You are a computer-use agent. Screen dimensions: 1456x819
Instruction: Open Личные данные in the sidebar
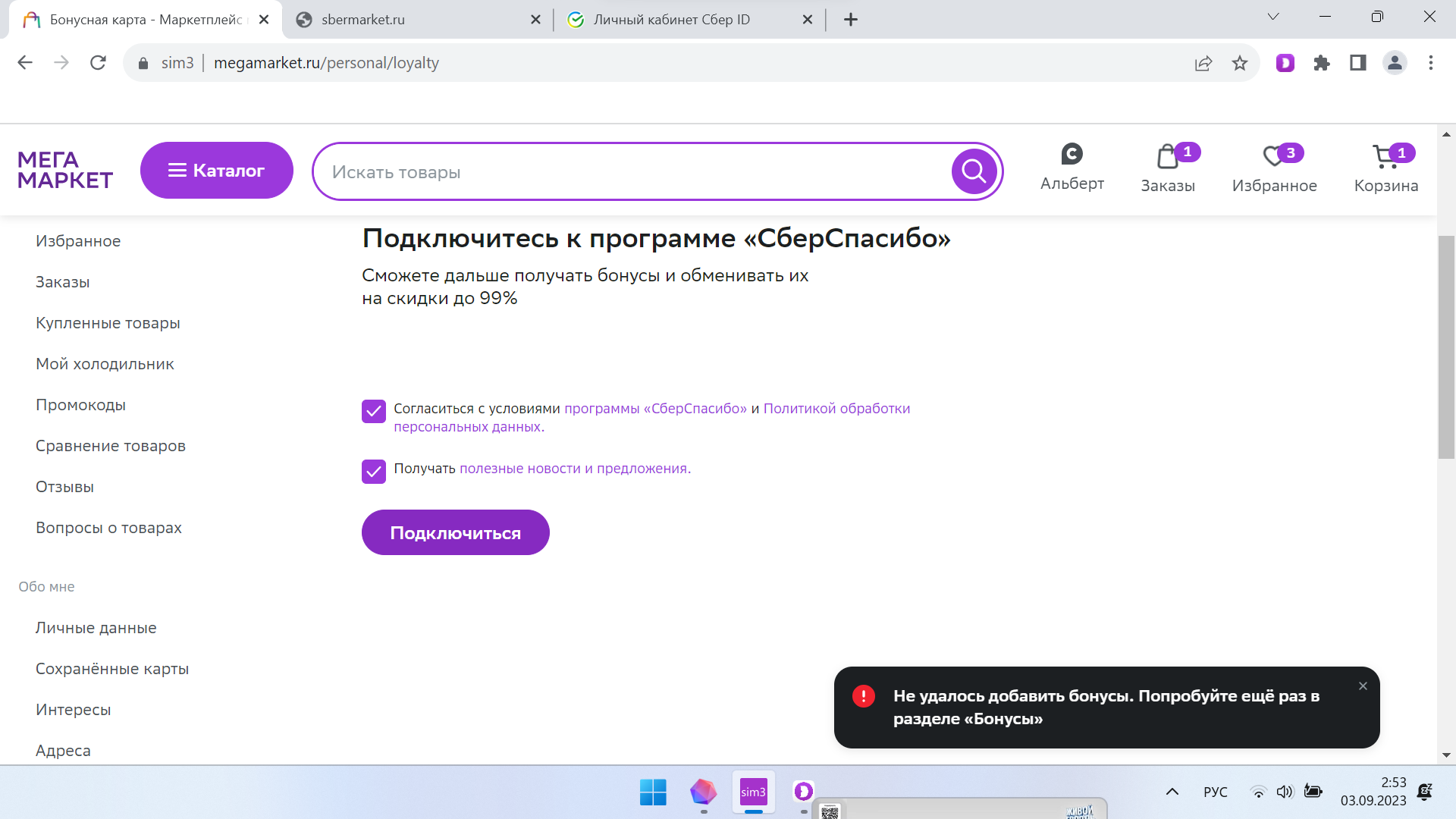(96, 628)
